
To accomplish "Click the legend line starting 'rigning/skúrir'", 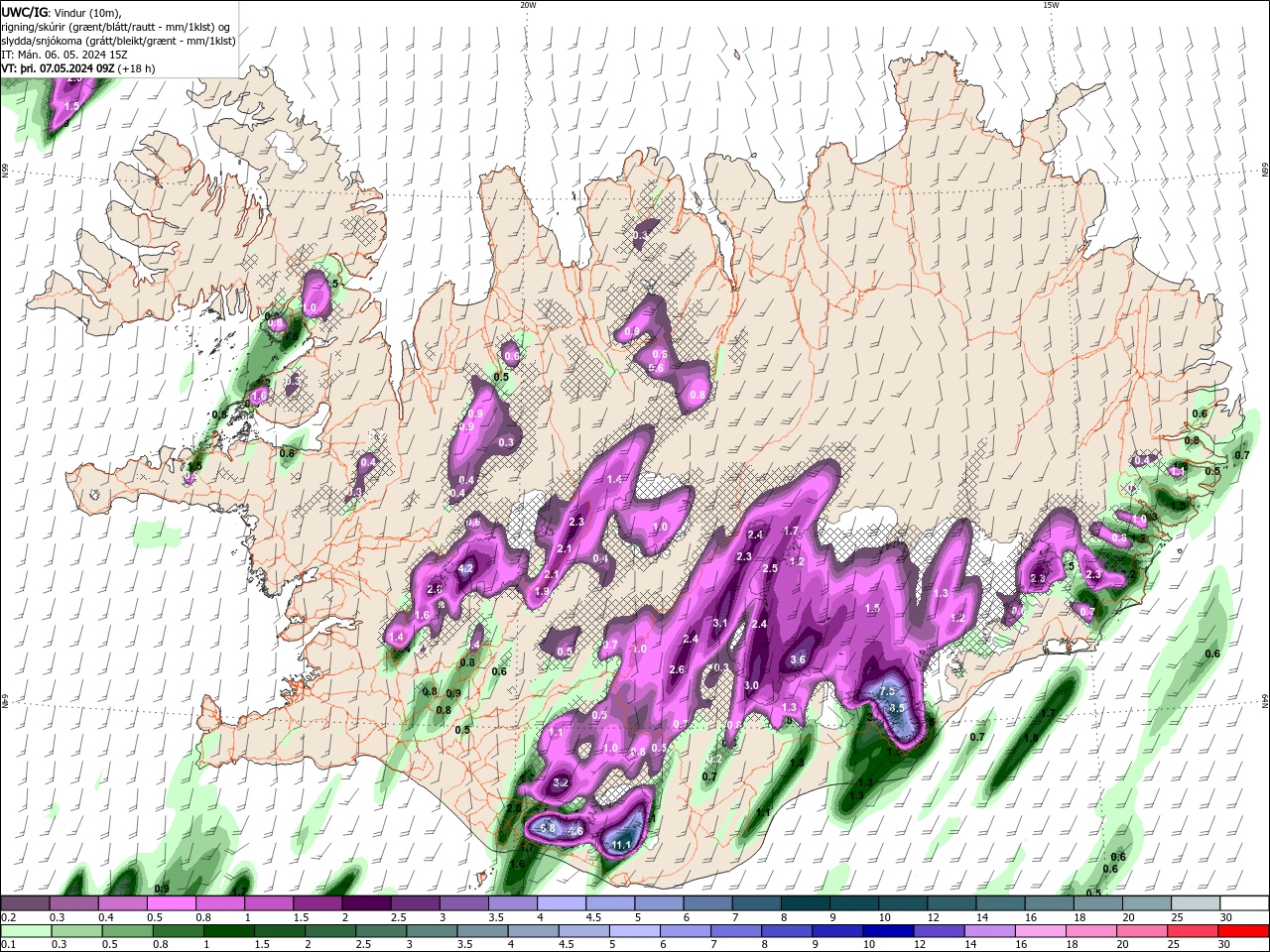I will (x=117, y=27).
